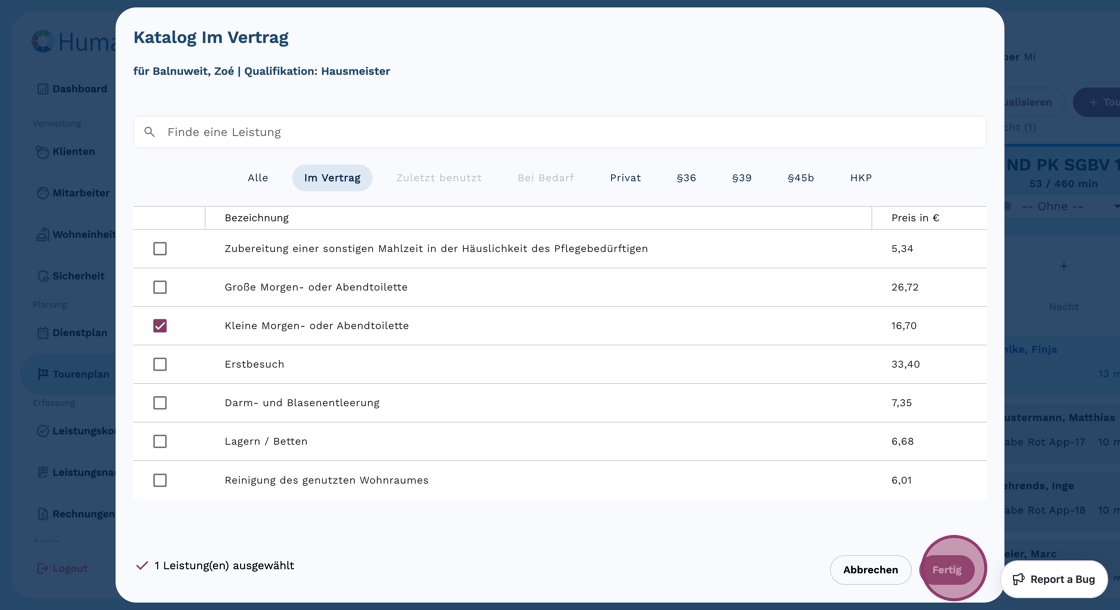Click the plus icon in background tour panel
1120x610 pixels.
[1064, 266]
